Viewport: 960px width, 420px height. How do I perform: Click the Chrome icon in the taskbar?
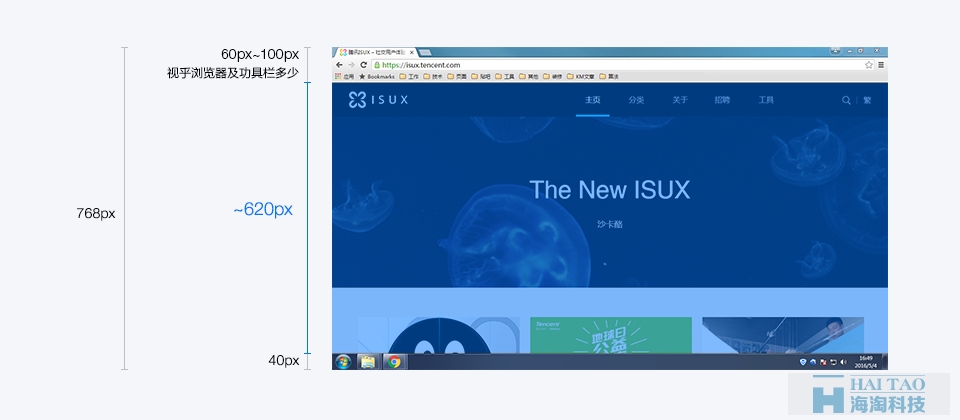[x=394, y=362]
